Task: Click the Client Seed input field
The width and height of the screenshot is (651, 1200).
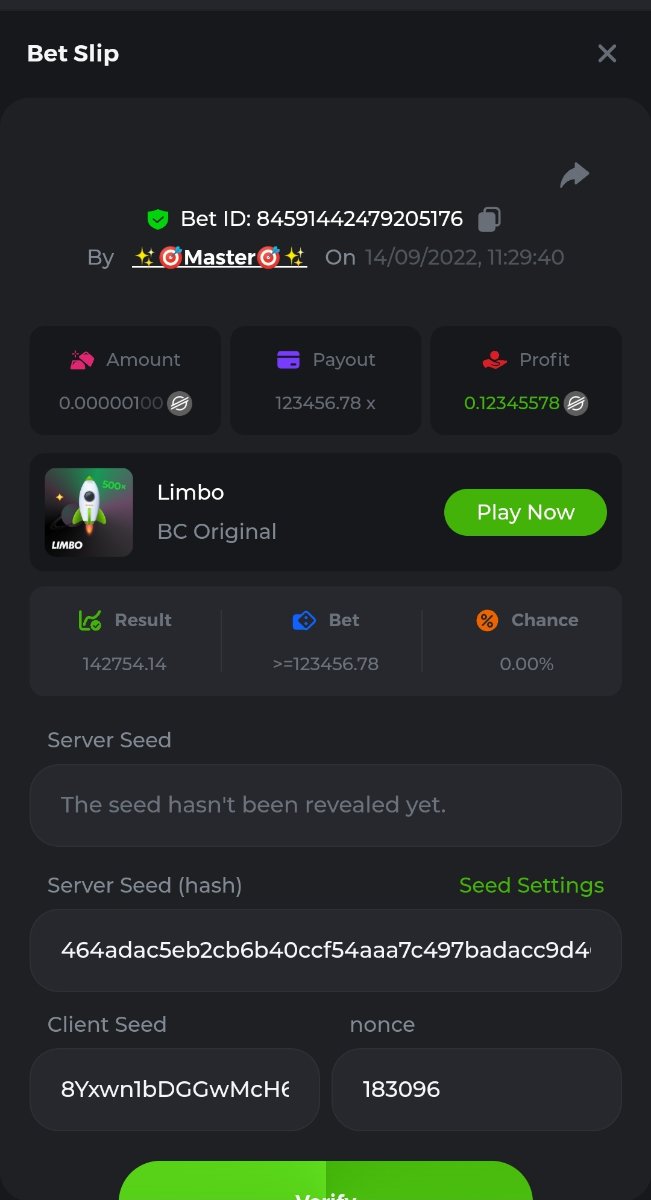Action: pos(175,1089)
